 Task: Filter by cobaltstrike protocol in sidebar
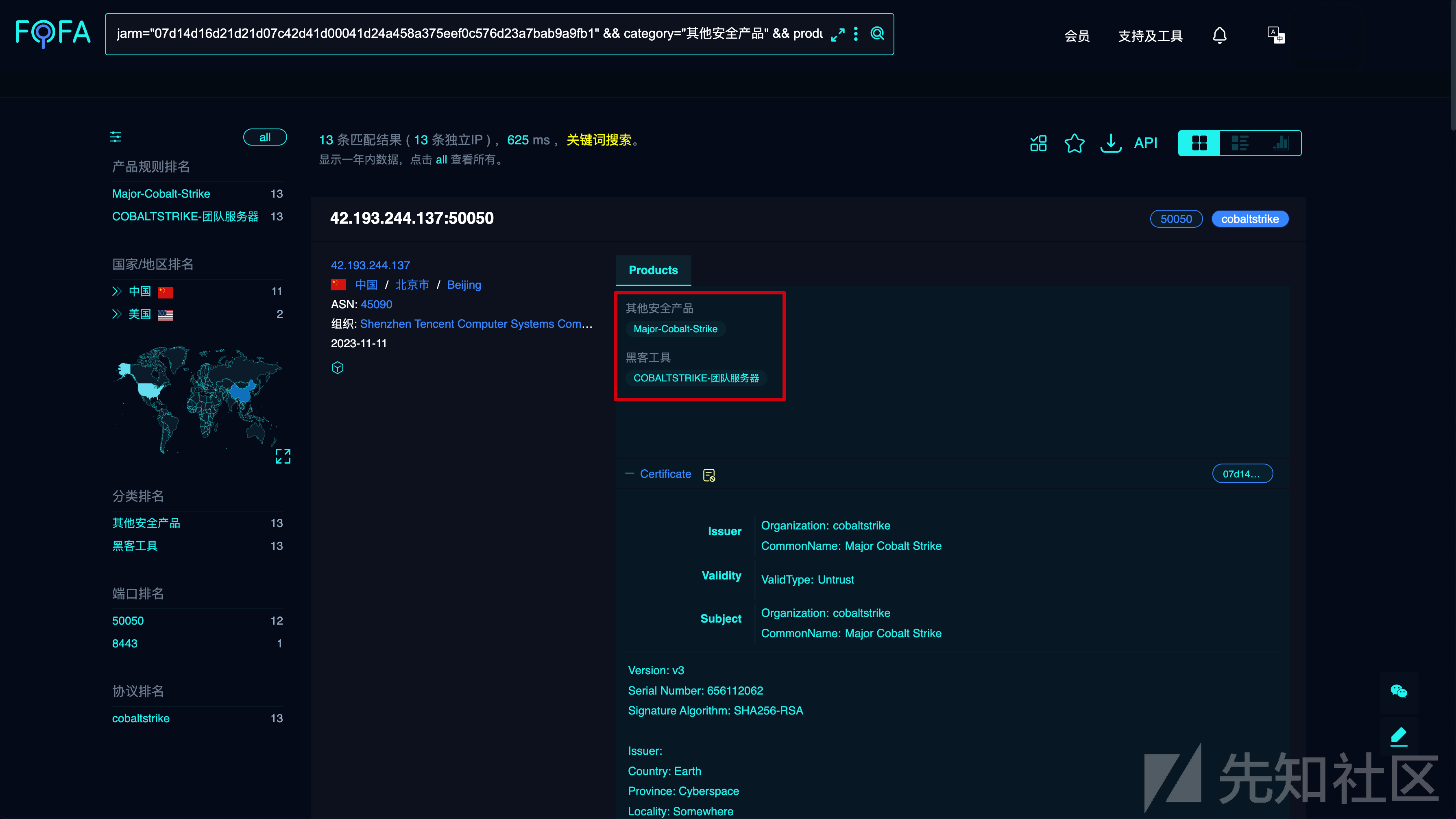point(141,719)
